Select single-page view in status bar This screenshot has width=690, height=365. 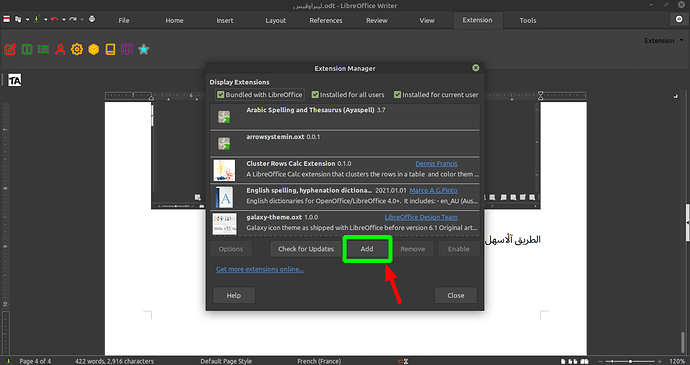click(563, 361)
